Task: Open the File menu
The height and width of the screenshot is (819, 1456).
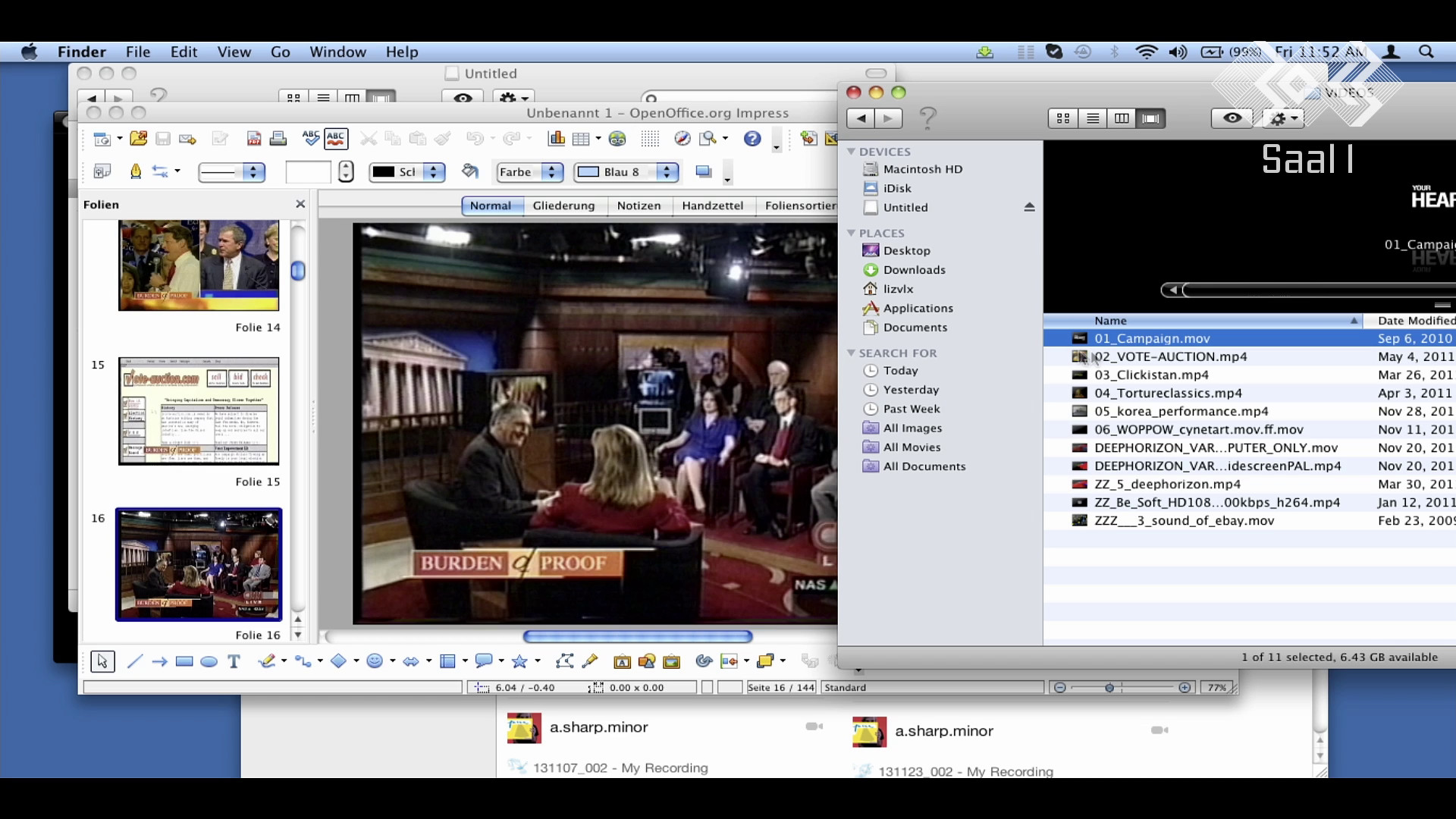Action: (138, 52)
